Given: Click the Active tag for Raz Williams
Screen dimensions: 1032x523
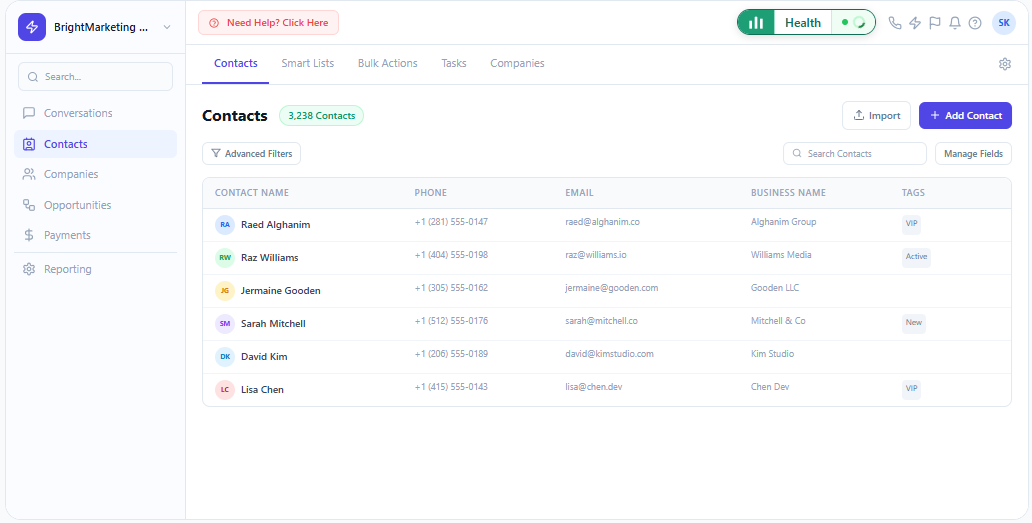Looking at the screenshot, I should coord(916,257).
